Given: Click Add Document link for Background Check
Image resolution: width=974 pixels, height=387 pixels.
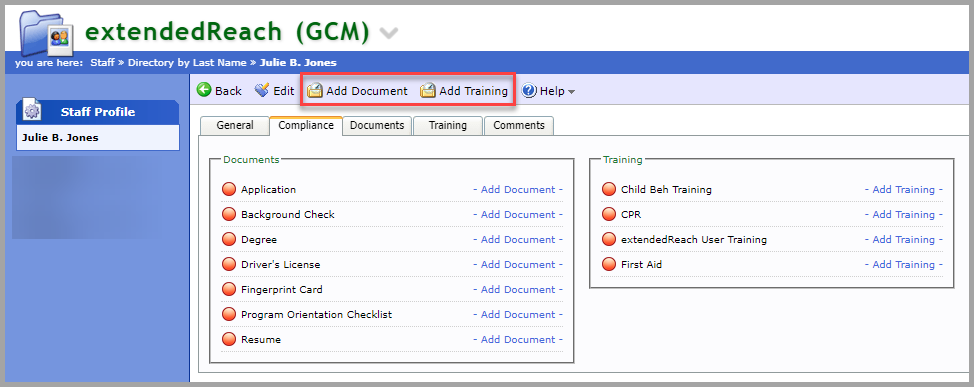Looking at the screenshot, I should click(518, 214).
